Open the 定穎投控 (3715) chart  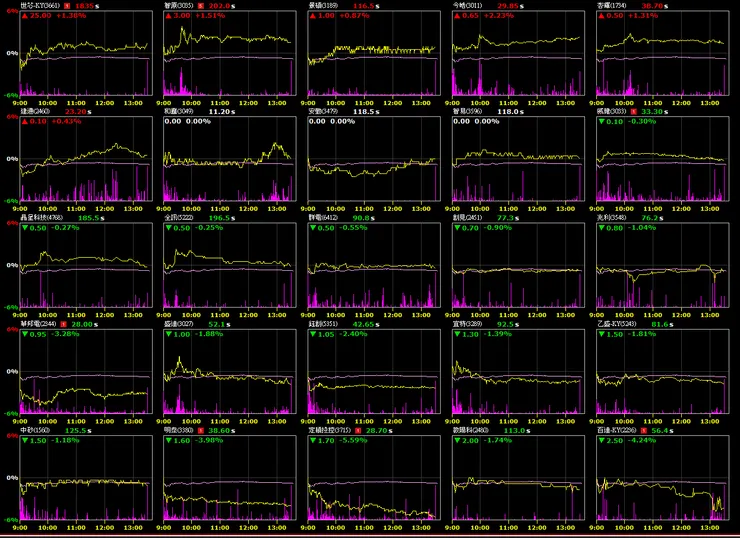[x=374, y=478]
